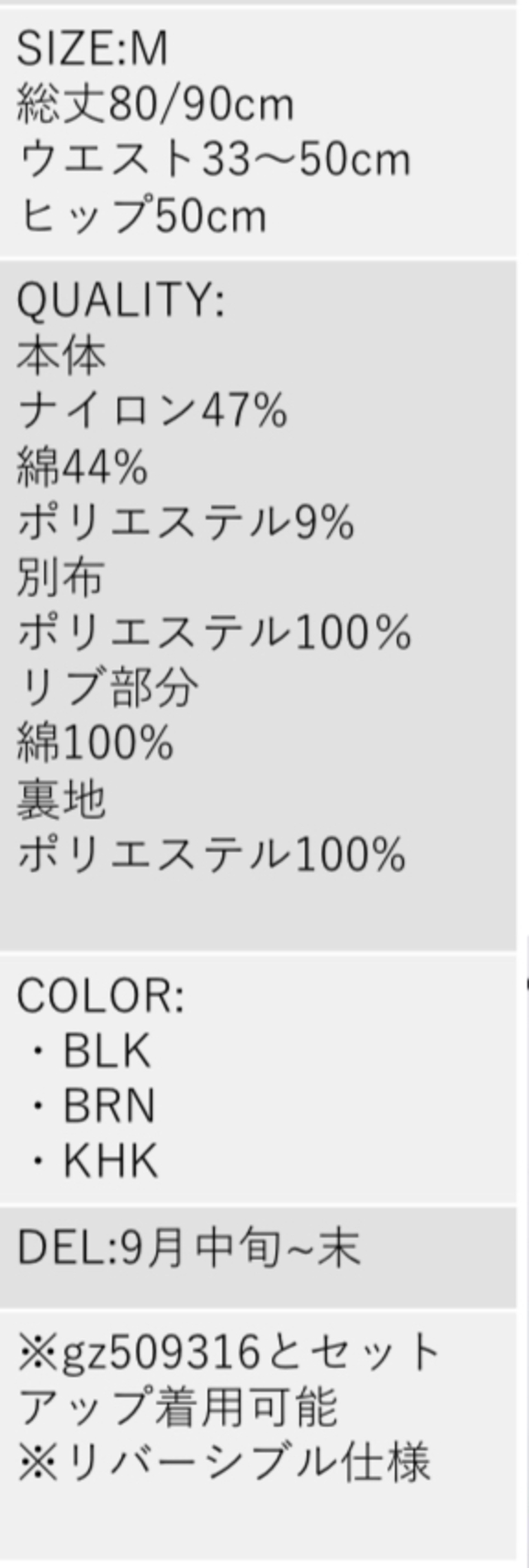Click the 総丈80/90cm measurement line
Screen dimensions: 529x1568
click(155, 104)
